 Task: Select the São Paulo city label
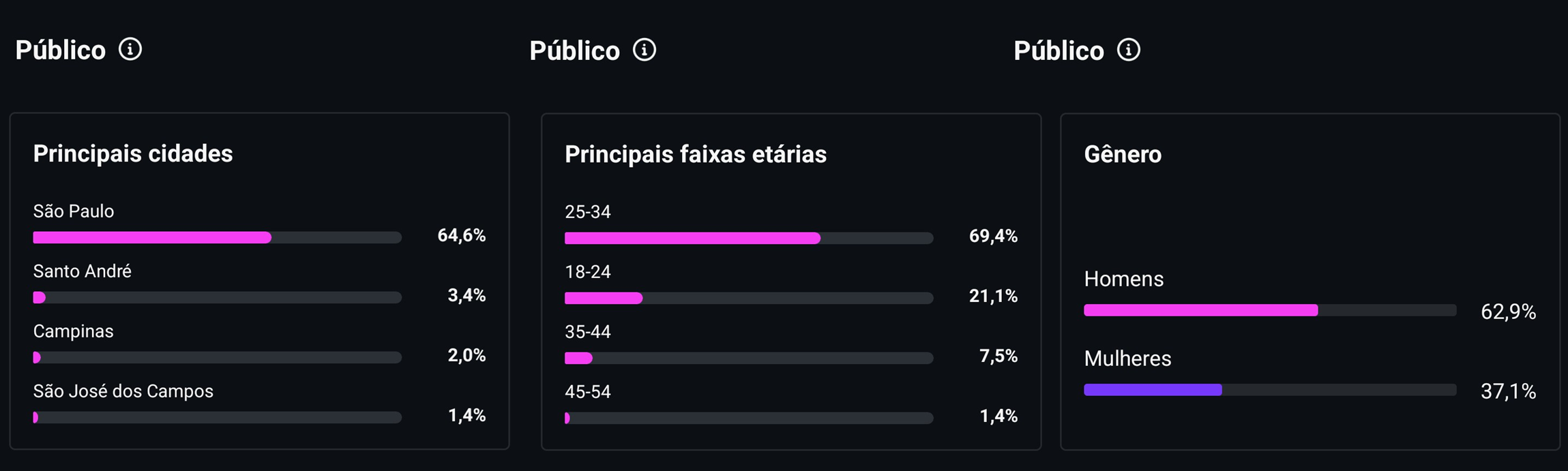pos(74,211)
